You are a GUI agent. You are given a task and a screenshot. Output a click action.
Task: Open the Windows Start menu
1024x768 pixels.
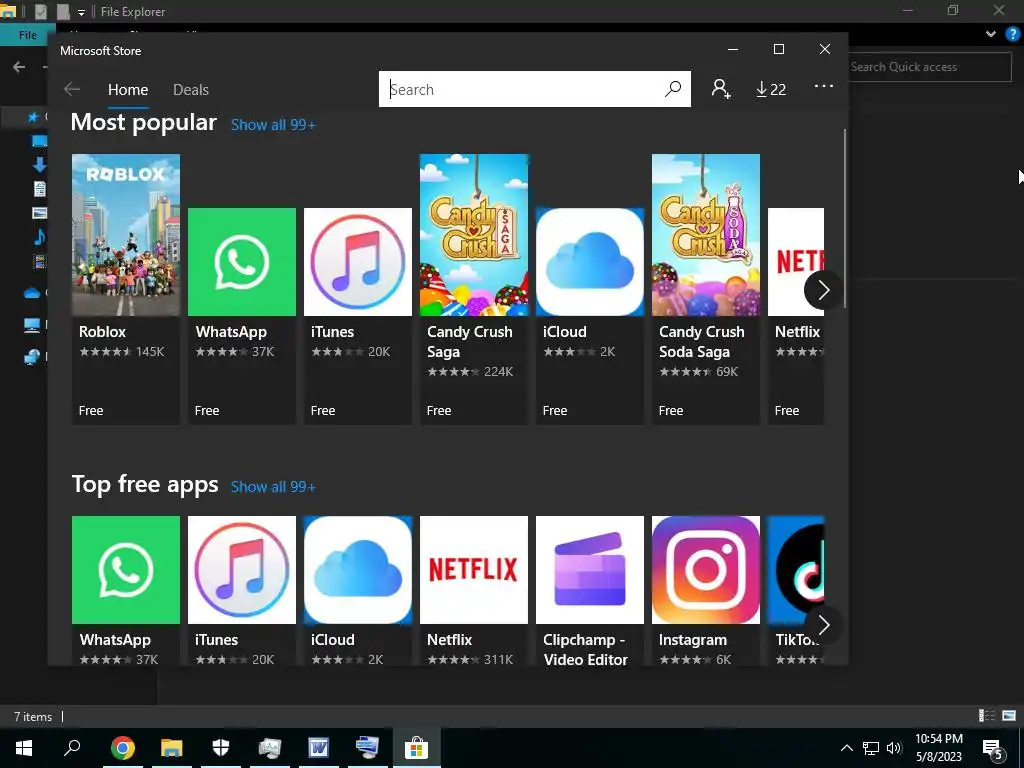[24, 747]
